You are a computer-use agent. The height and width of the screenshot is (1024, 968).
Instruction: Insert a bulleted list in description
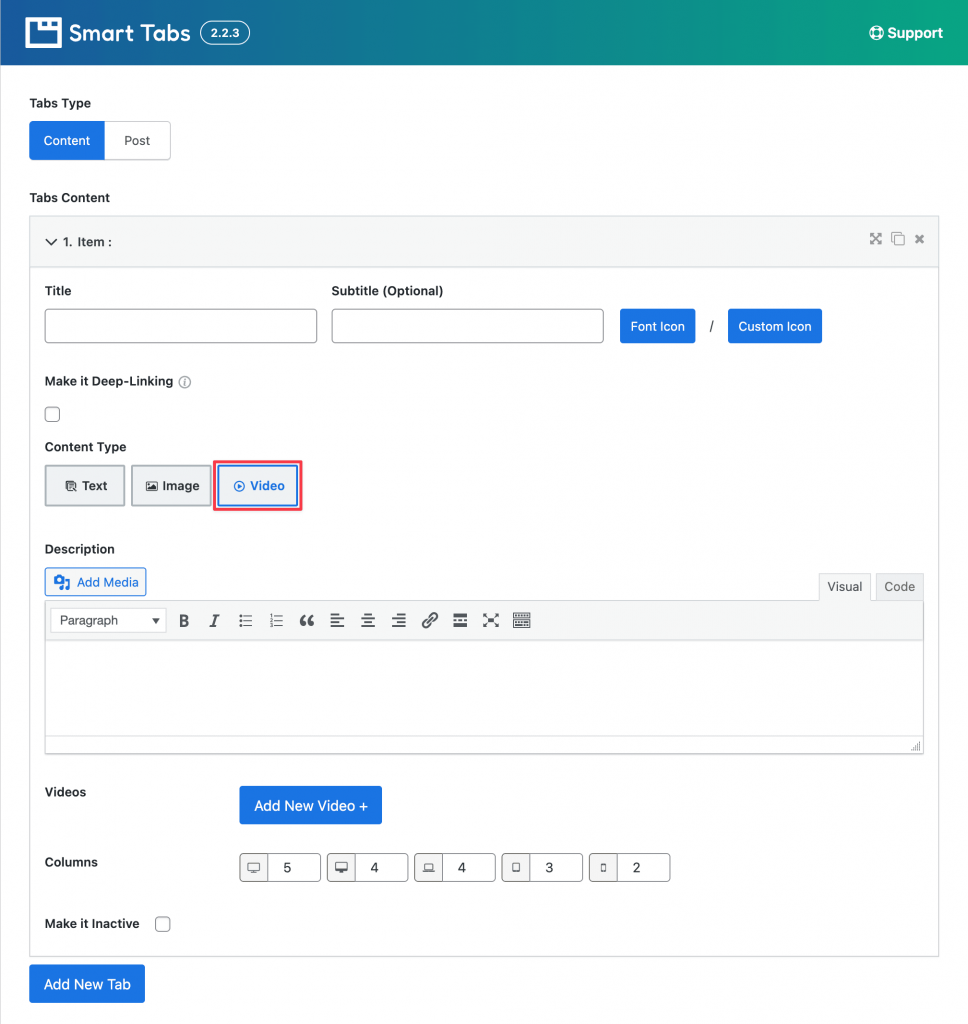pos(246,620)
